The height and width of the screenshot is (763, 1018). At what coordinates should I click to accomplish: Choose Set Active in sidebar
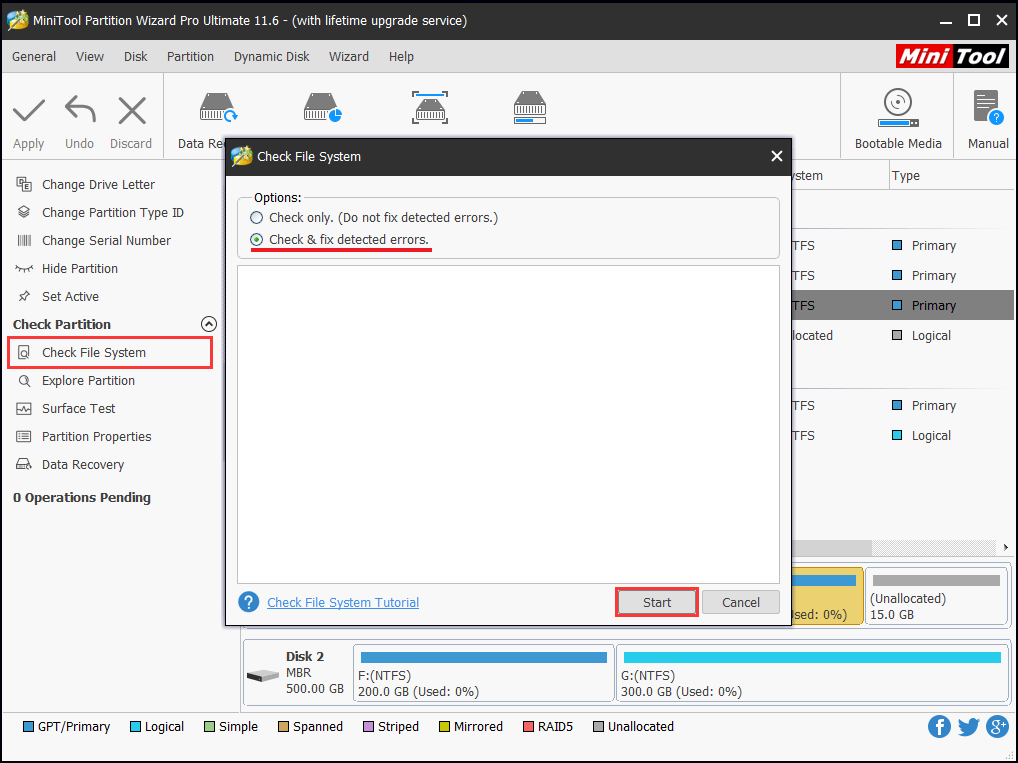click(70, 296)
